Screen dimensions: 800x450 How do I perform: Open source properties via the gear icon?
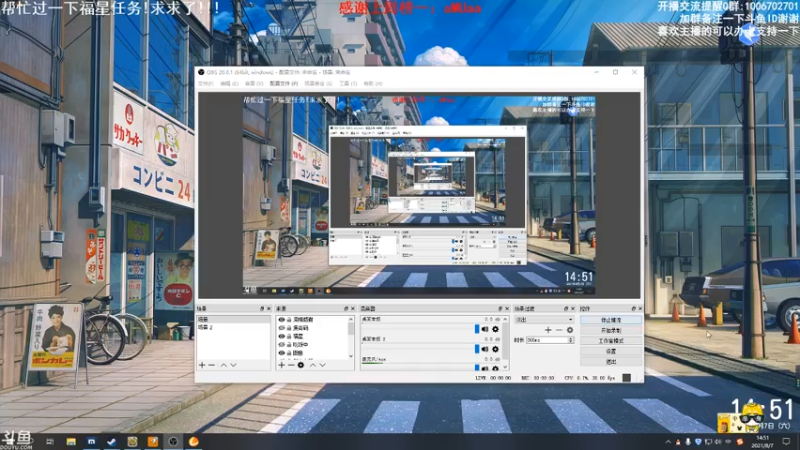pos(301,365)
